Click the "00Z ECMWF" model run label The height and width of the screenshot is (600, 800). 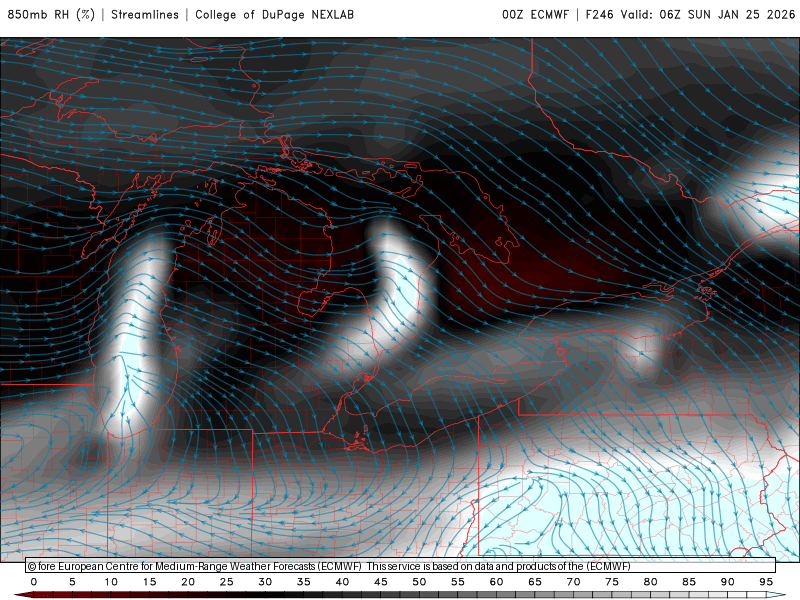pos(535,14)
